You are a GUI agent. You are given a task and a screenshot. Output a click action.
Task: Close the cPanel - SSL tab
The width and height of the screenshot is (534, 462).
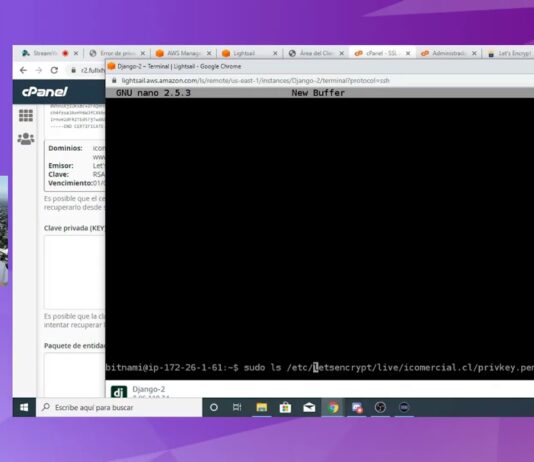click(x=408, y=53)
